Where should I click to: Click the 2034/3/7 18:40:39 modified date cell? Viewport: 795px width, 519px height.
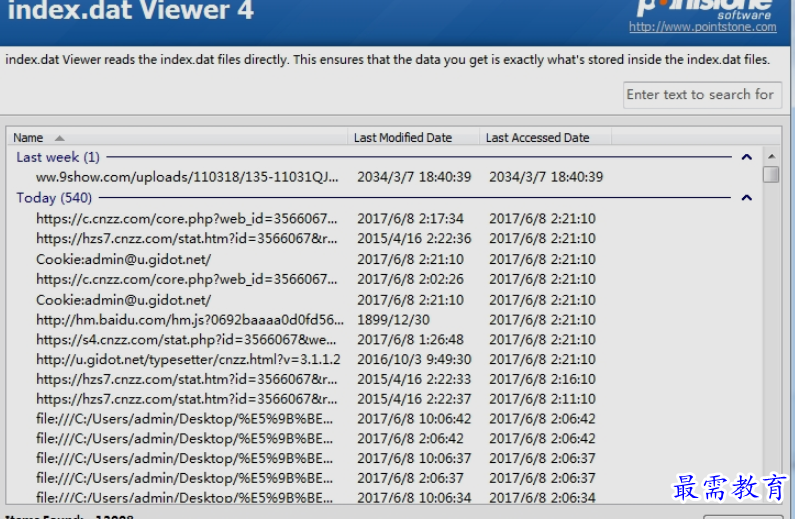[x=414, y=177]
